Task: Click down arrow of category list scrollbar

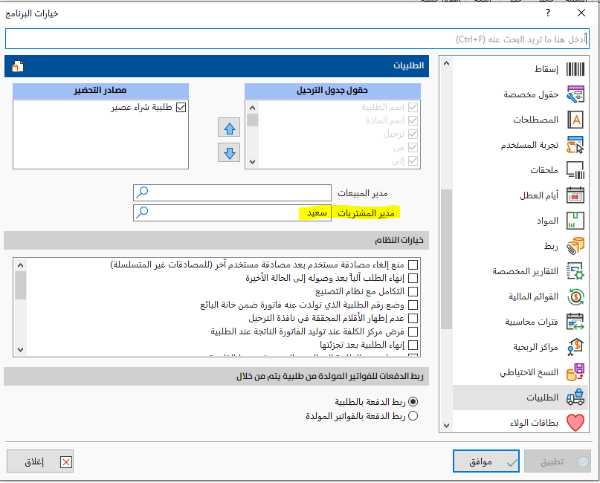Action: 446,425
